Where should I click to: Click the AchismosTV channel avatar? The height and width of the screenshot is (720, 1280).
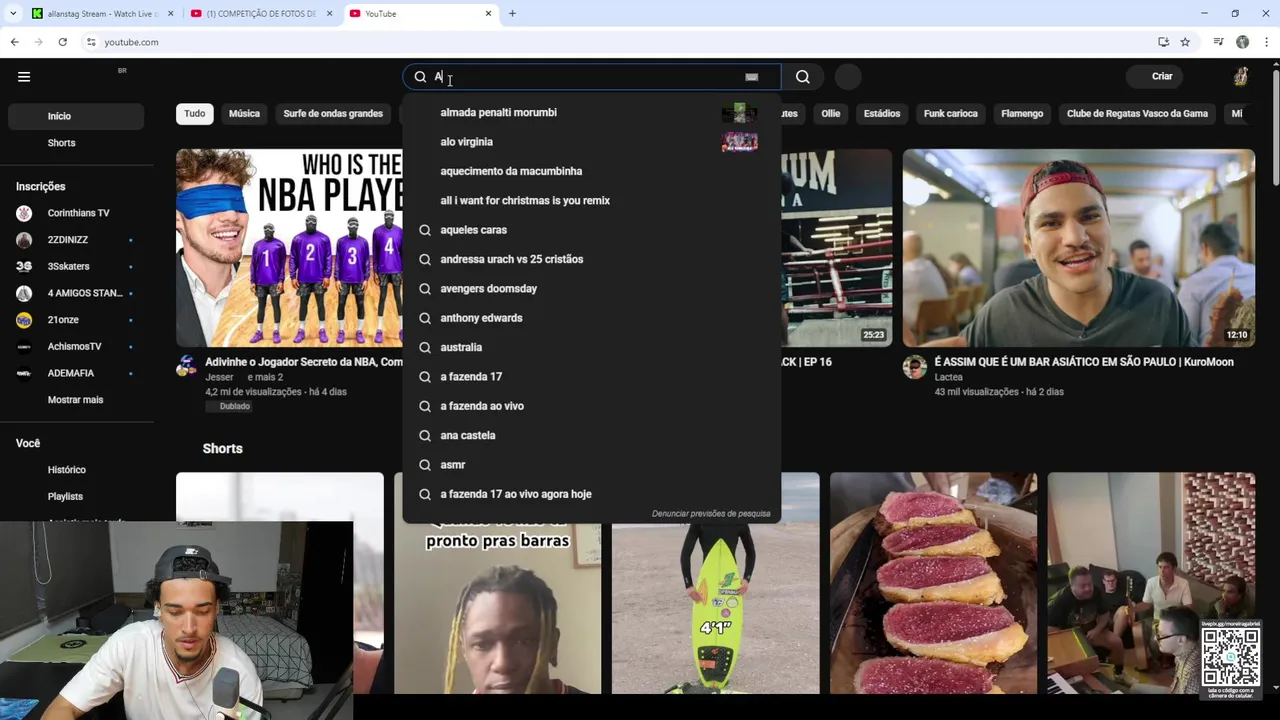pos(24,346)
